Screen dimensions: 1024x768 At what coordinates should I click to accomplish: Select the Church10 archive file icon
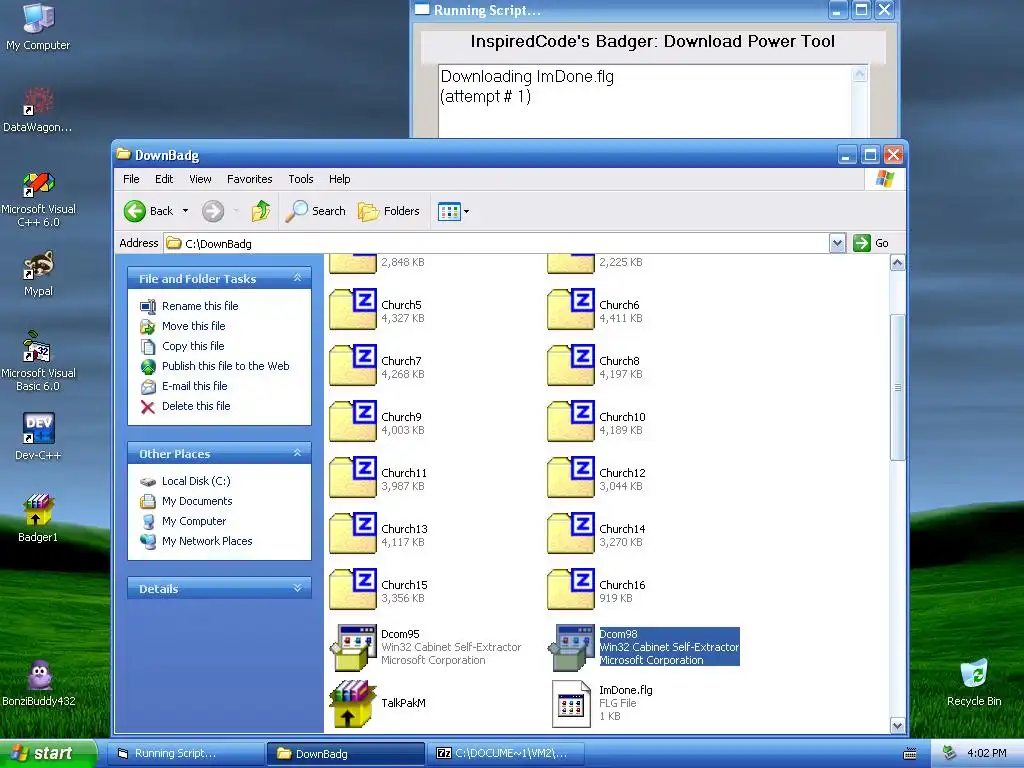[571, 422]
